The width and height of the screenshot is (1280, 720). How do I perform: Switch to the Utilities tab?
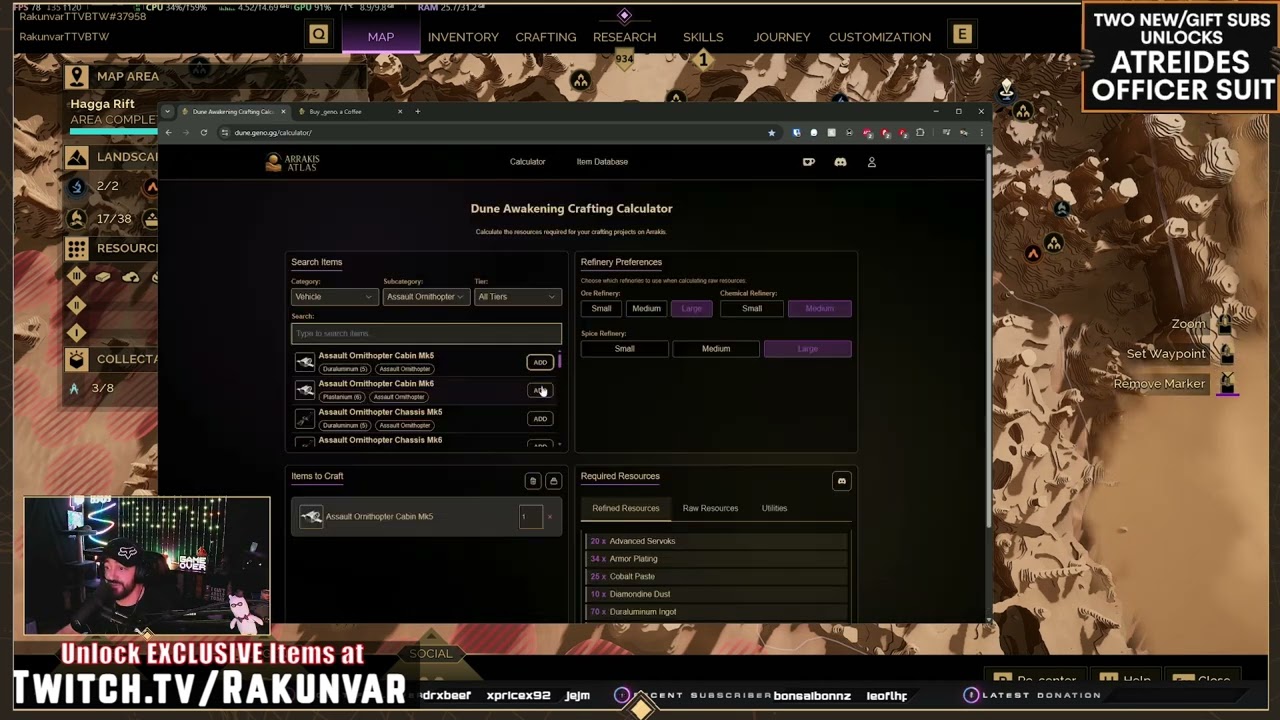tap(774, 508)
